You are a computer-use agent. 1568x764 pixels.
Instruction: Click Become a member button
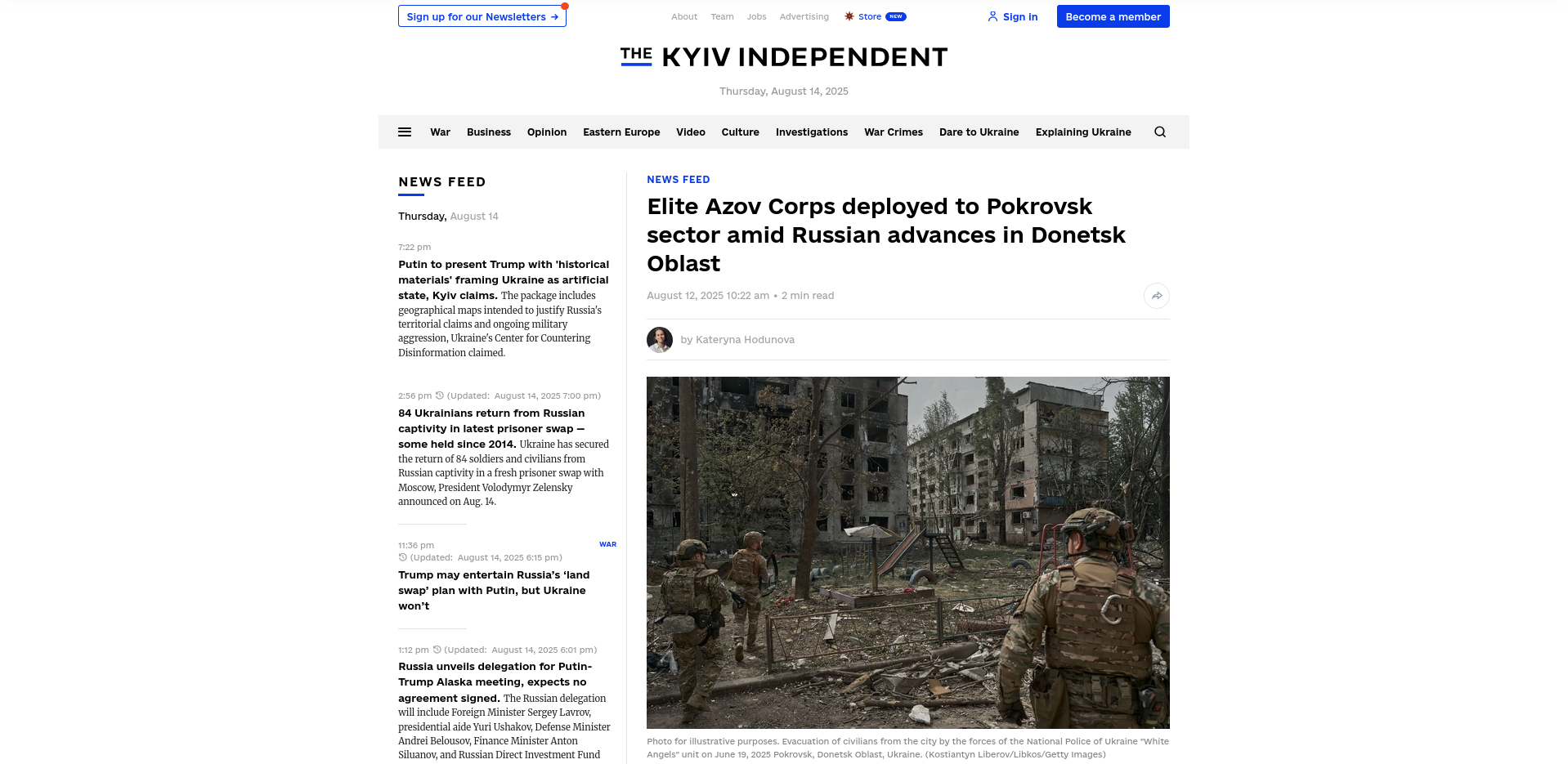[1113, 16]
